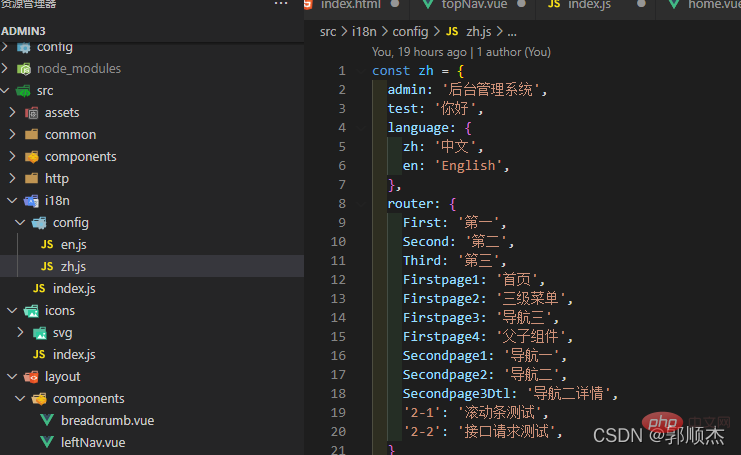Open the git blame author codelens

[461, 52]
